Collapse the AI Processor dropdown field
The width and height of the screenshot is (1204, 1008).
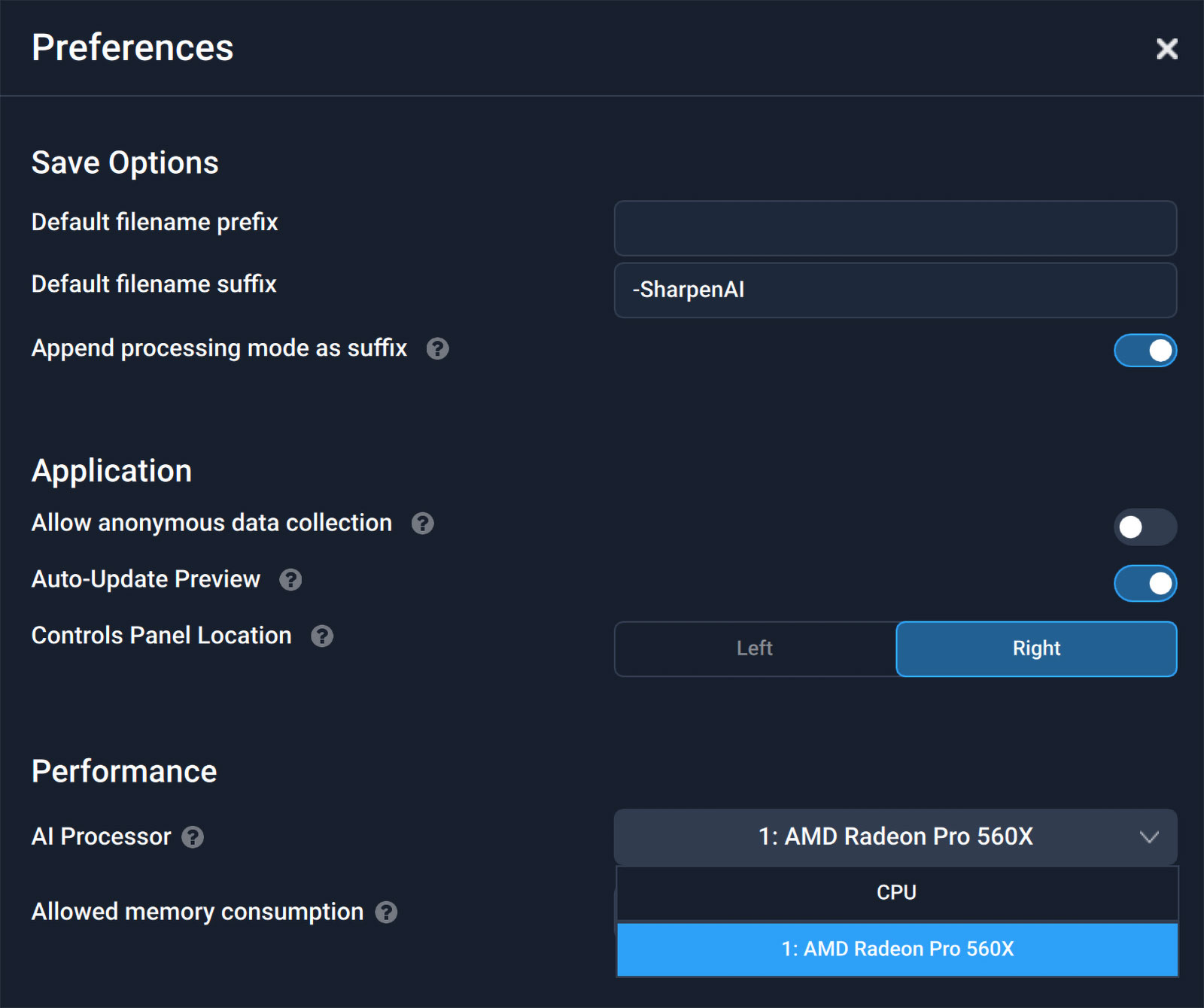point(895,837)
